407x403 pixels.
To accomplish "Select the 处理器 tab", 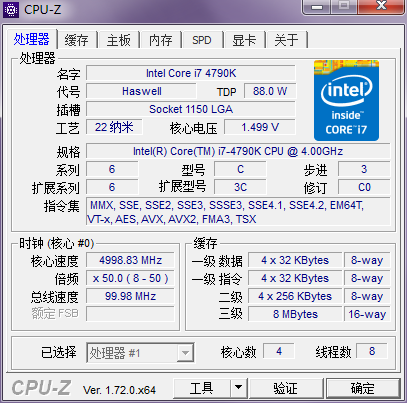I will pos(32,39).
